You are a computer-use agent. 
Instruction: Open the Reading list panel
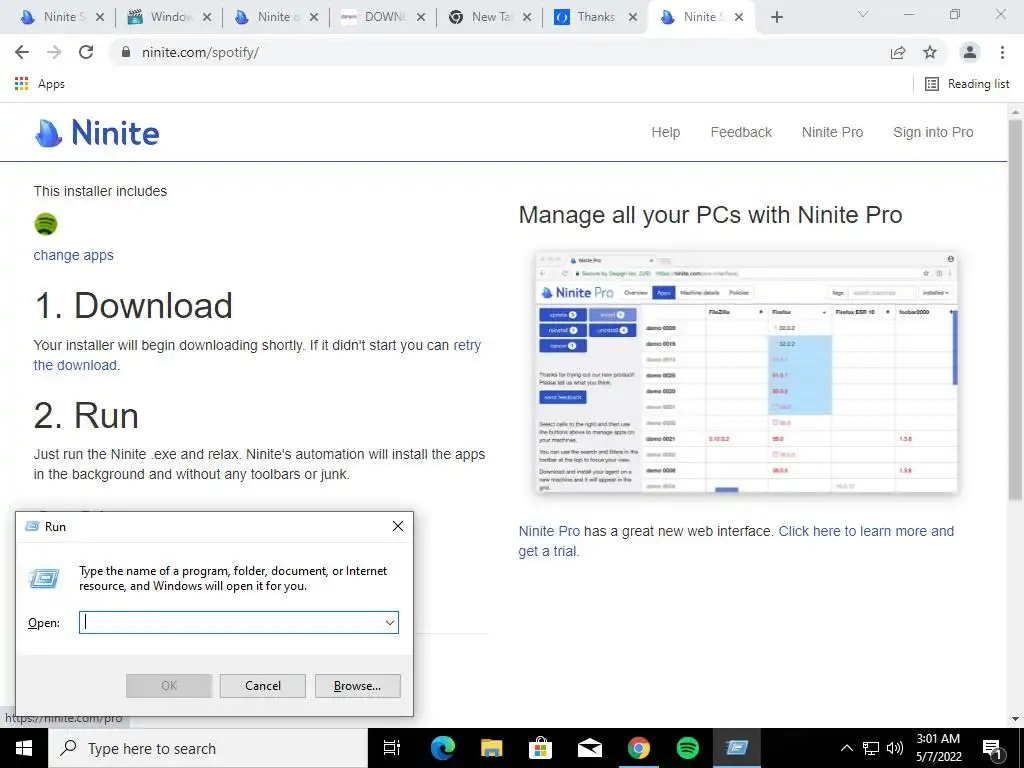coord(968,84)
